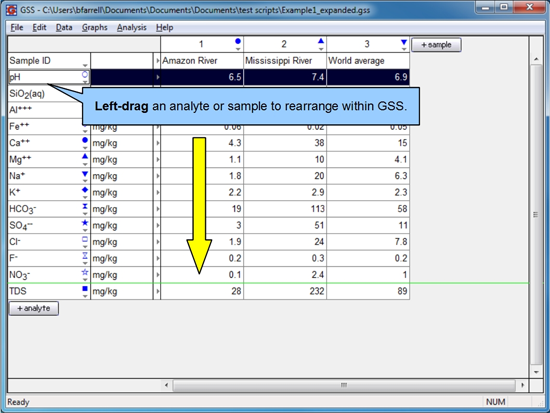Screen dimensions: 550x413
Task: Click the horizontal scrollbar thumb
Action: tap(344, 385)
